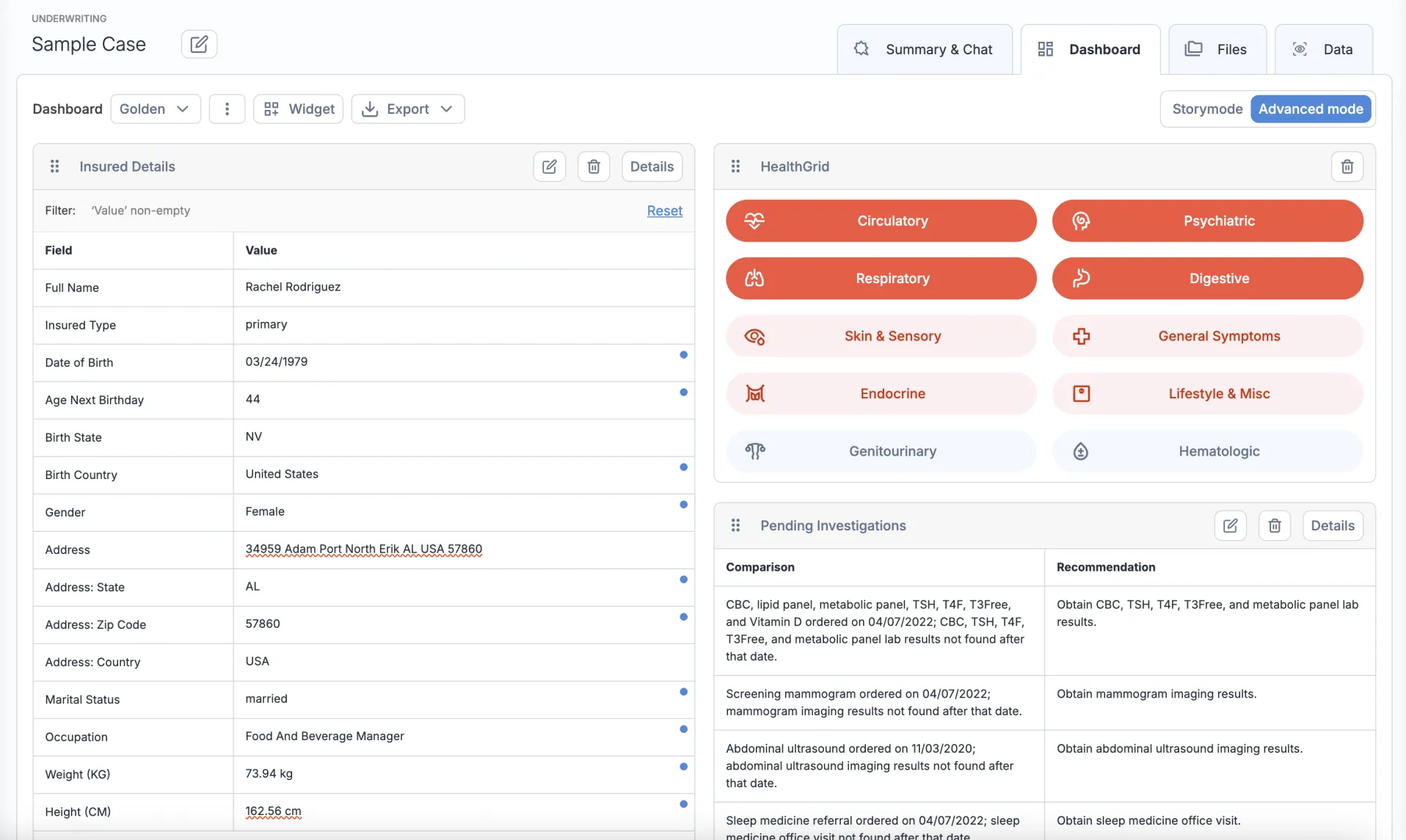
Task: Show Details for Pending Investigations
Action: 1333,525
